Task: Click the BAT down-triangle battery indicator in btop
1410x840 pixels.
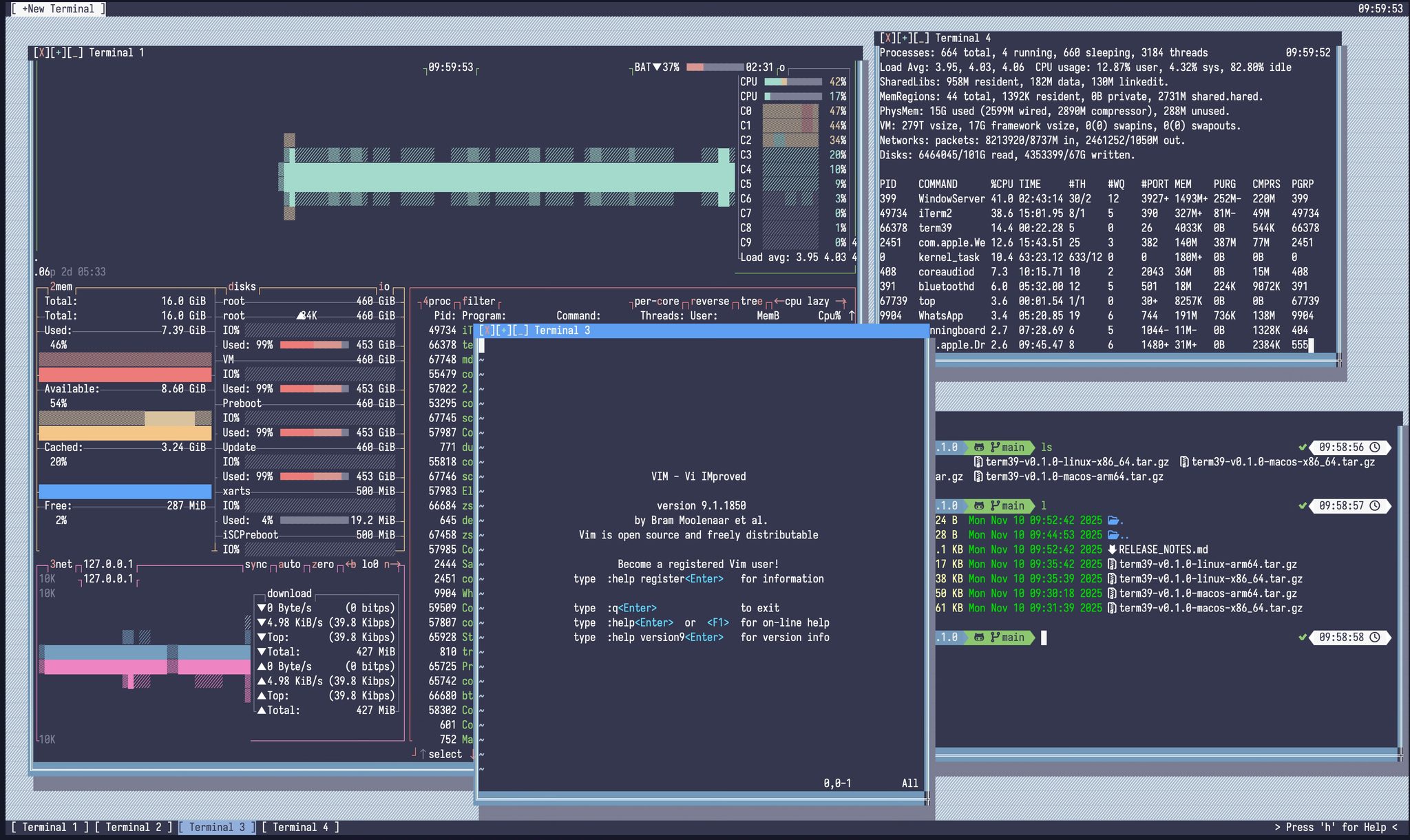Action: tap(657, 67)
